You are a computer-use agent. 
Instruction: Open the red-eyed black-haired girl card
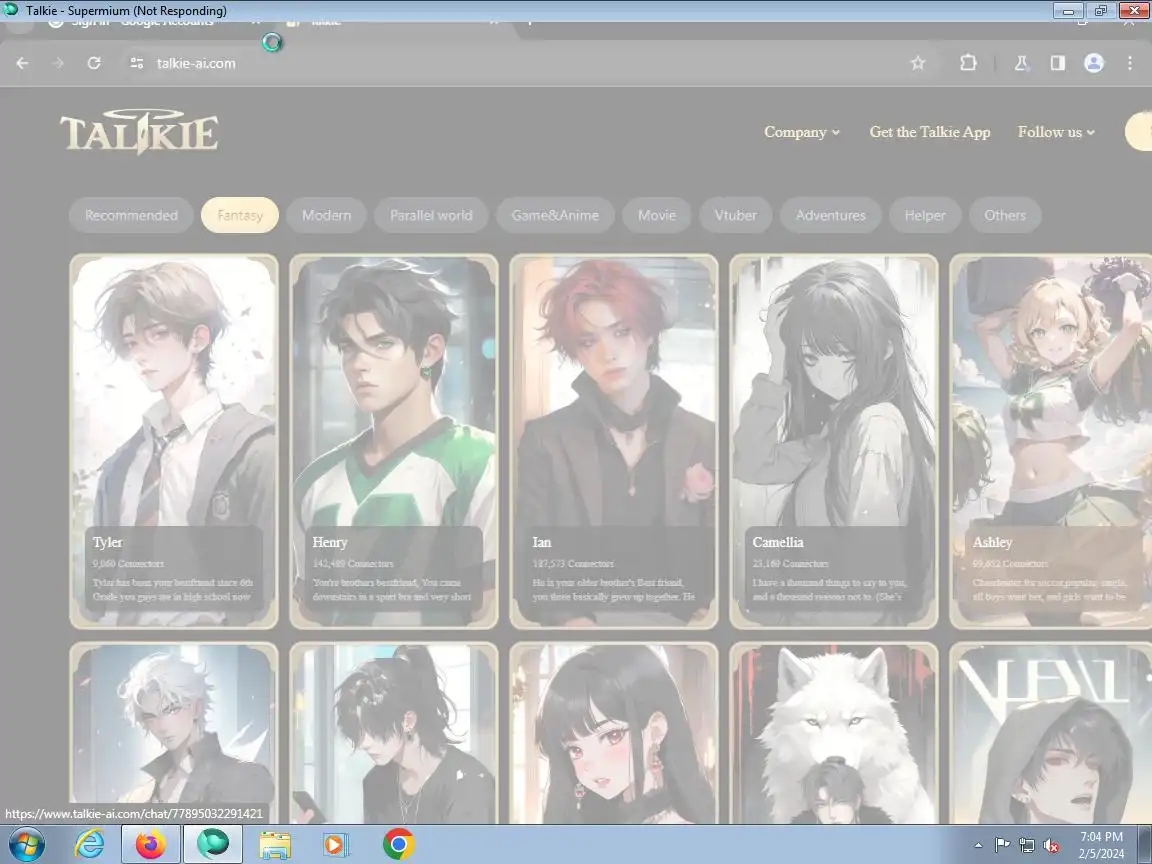[x=613, y=732]
